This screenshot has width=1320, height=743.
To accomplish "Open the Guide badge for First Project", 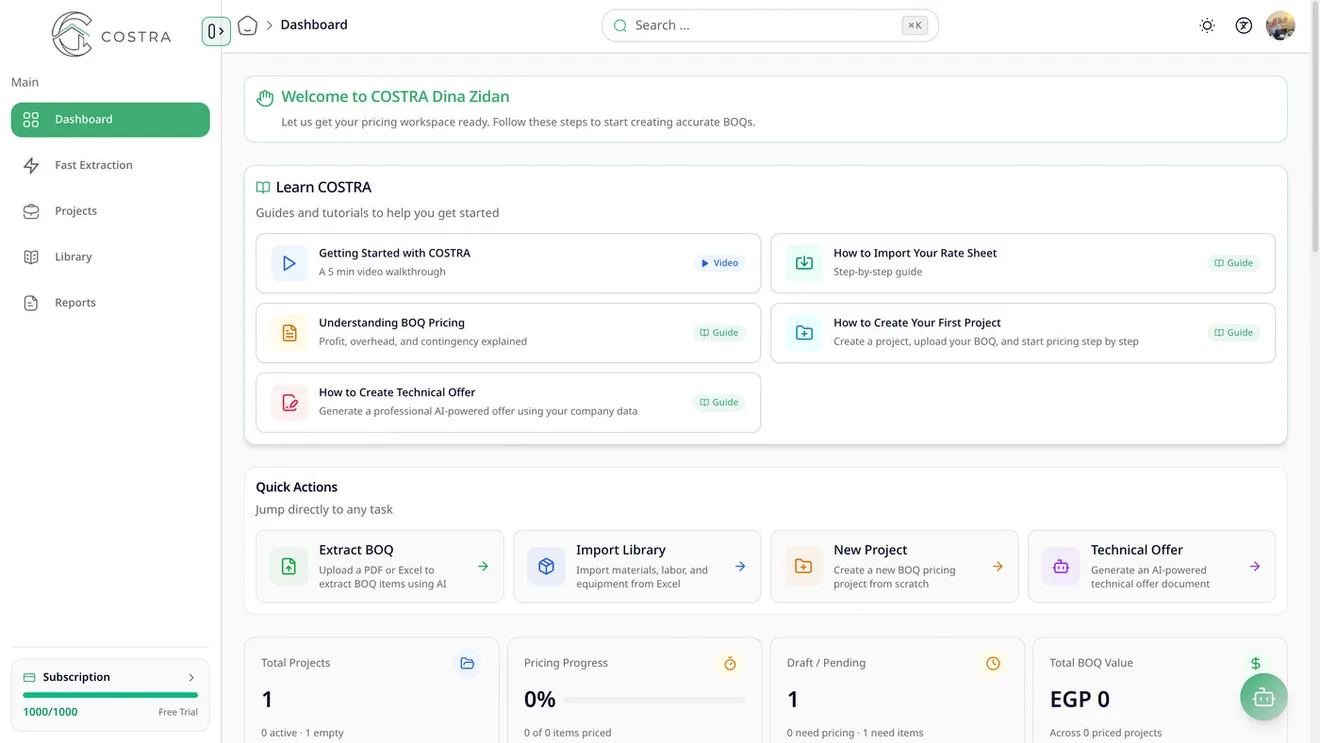I will click(x=1234, y=333).
